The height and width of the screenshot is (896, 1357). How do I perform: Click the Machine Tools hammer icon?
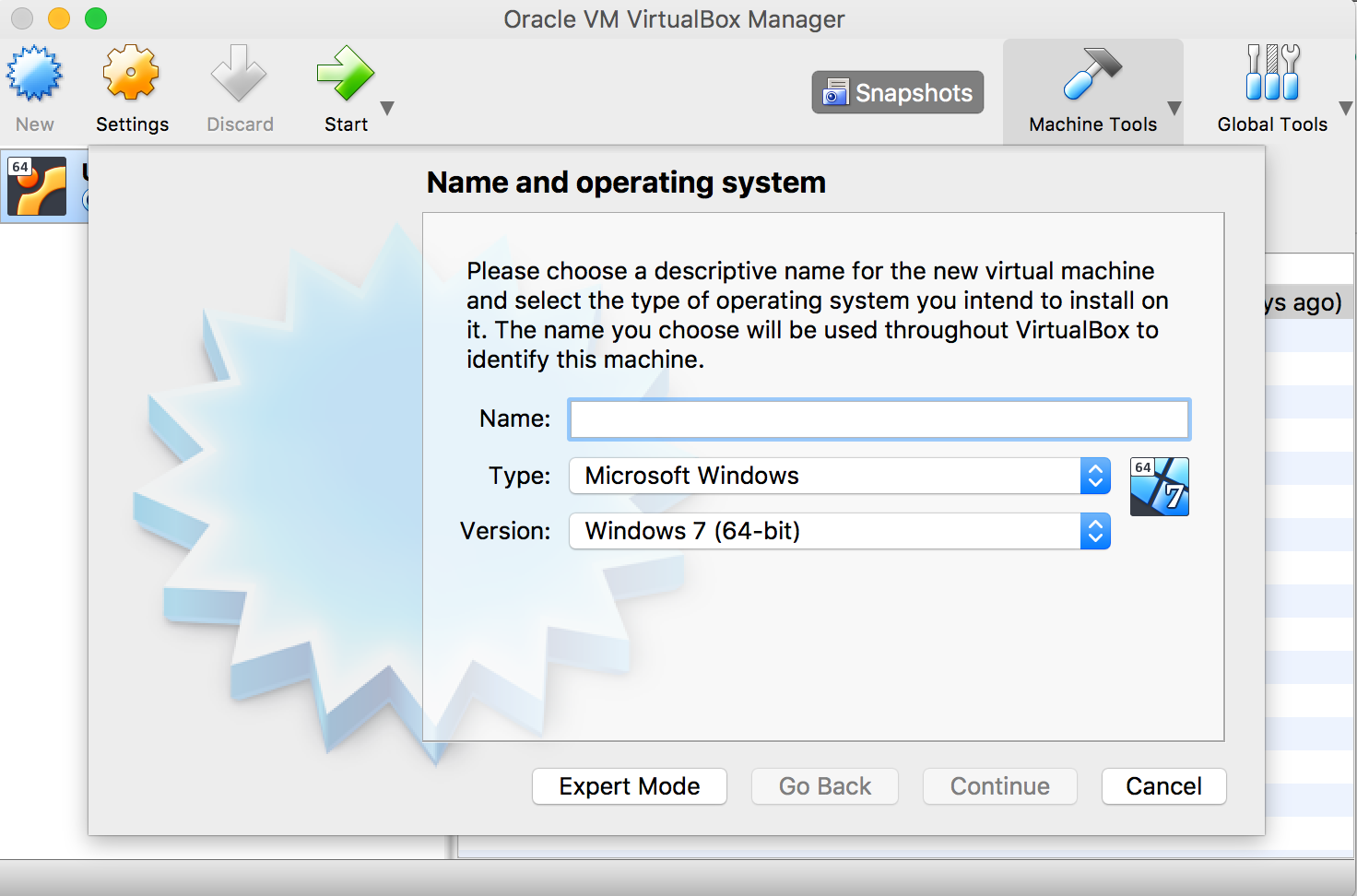(1092, 74)
